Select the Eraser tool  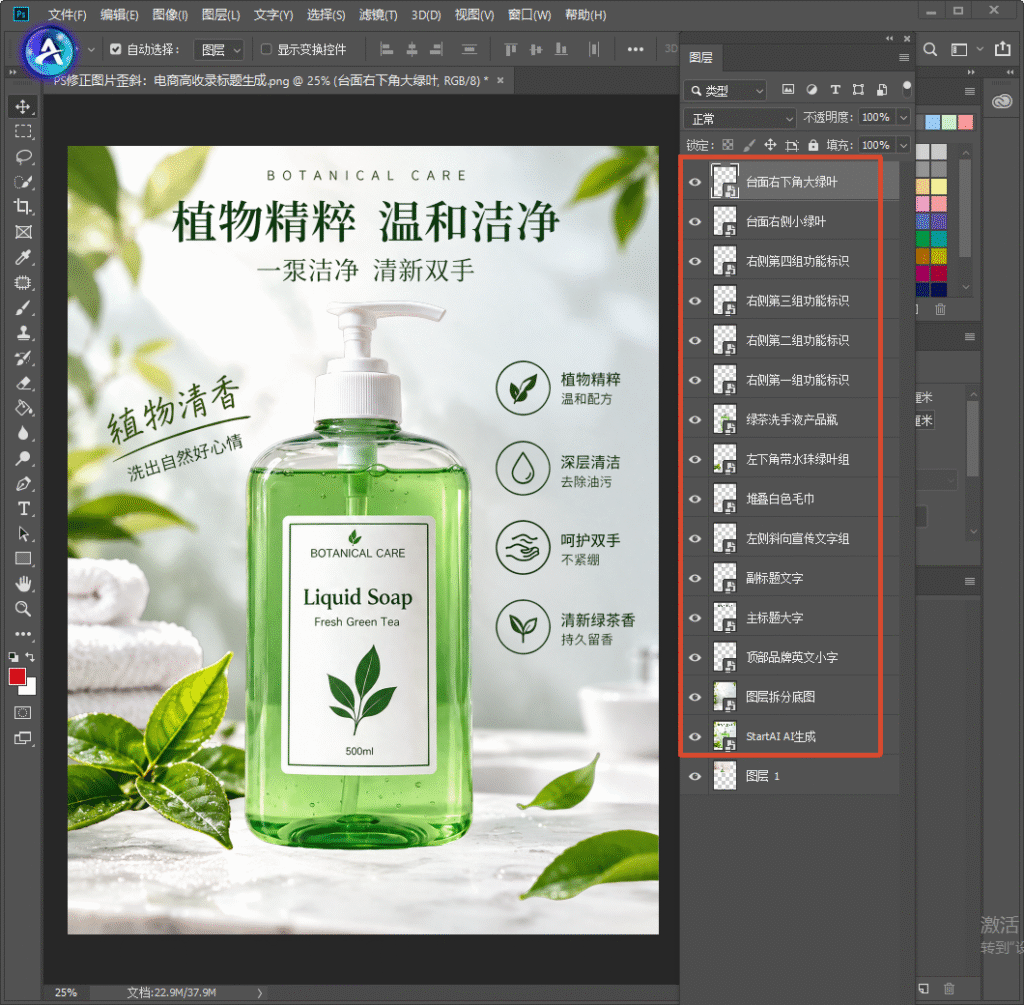(23, 383)
